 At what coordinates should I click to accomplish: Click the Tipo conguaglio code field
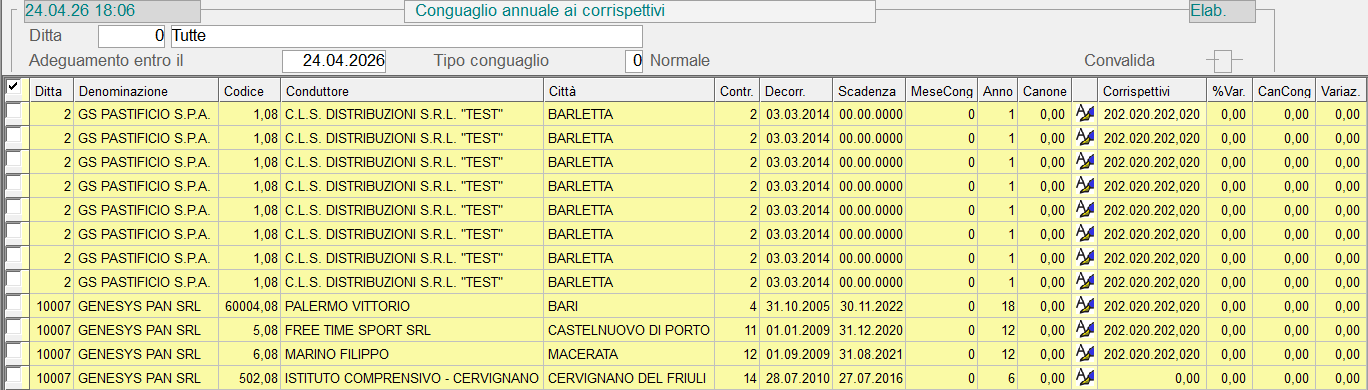634,61
